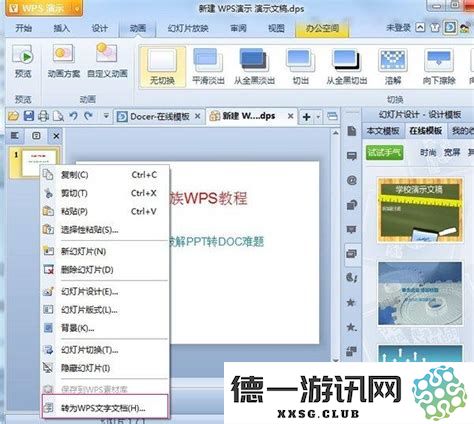Click the upper star icon in side bar
Screen dimensions: 474x424
(351, 302)
